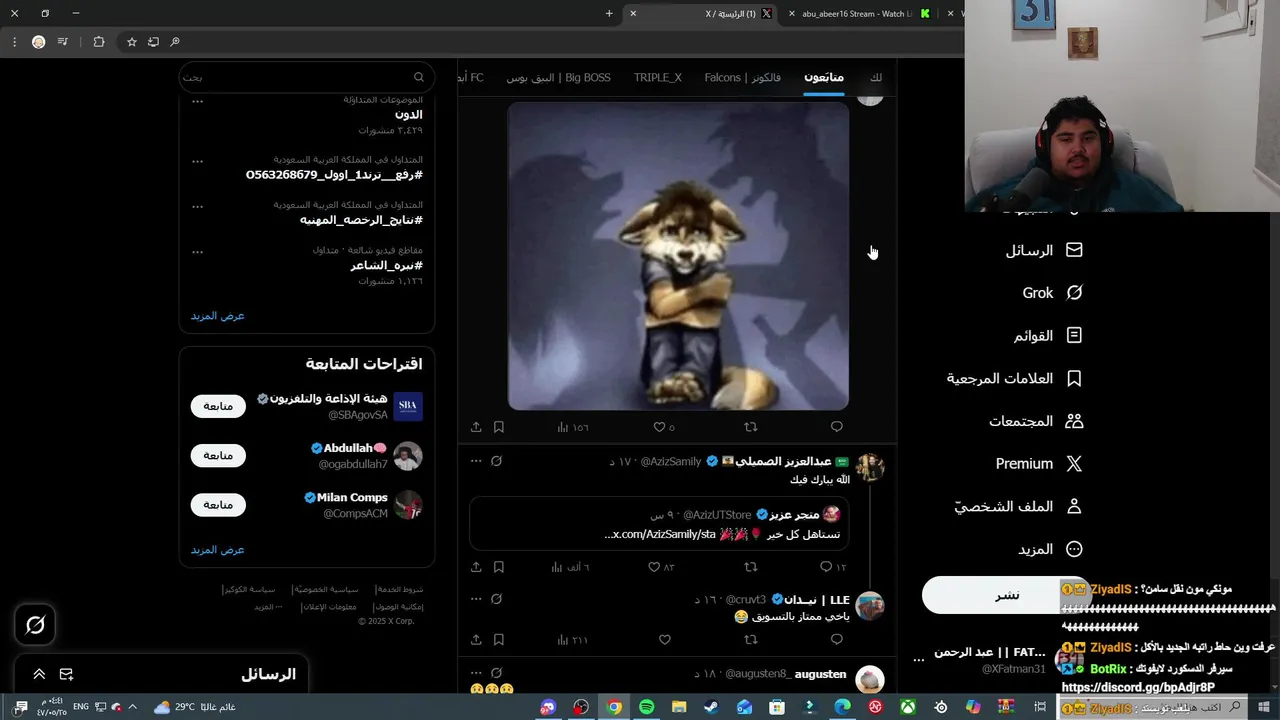Reply to the @cruvt3 post
Viewport: 1280px width, 720px height.
pos(837,640)
